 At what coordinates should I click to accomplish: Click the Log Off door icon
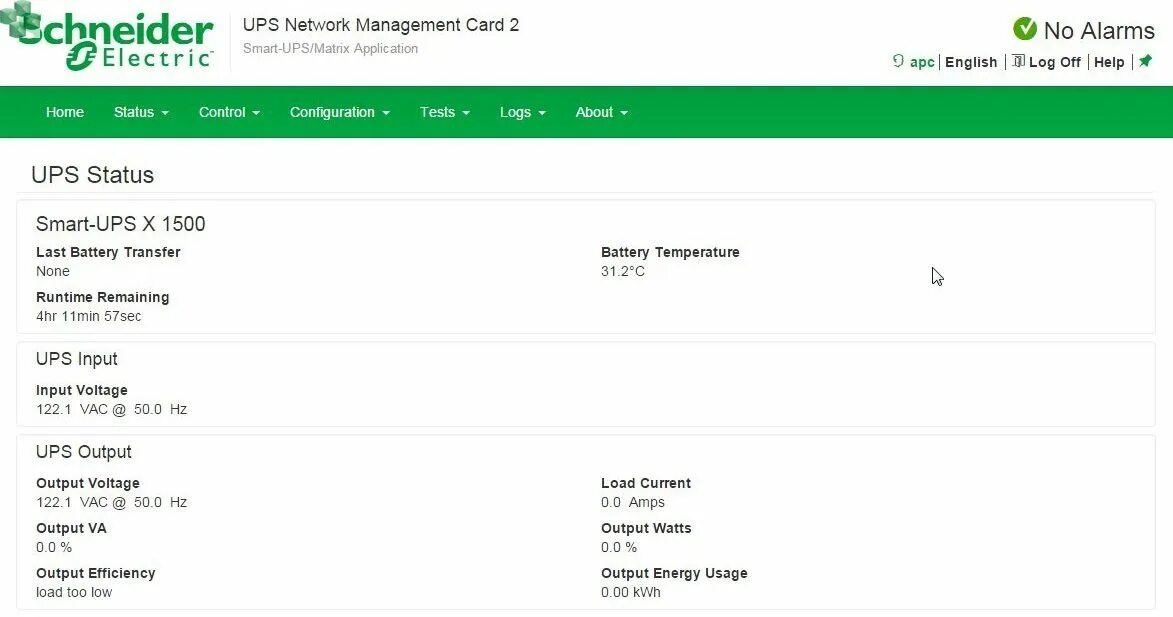click(1018, 61)
